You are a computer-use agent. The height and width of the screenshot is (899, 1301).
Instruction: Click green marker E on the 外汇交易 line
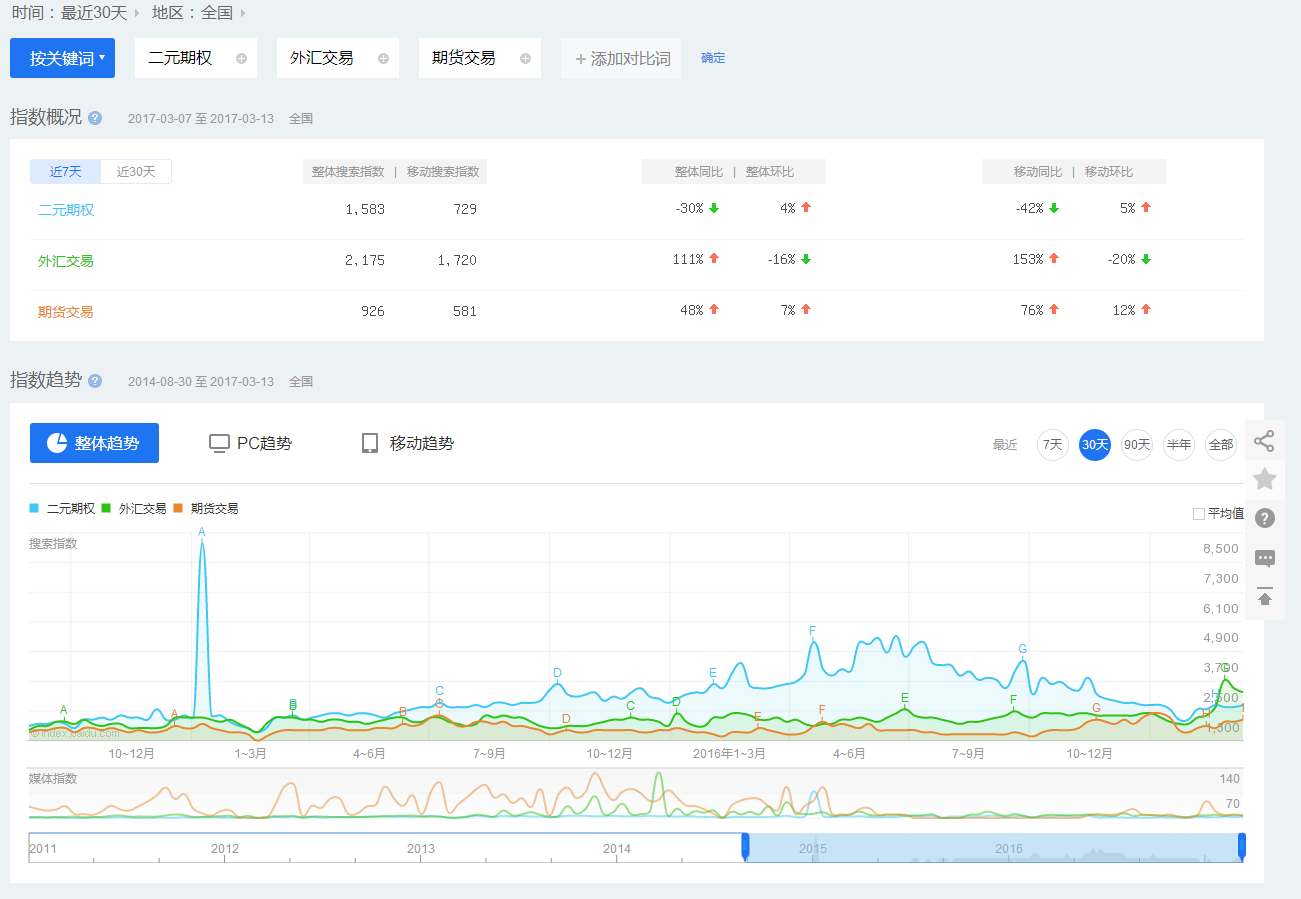[905, 698]
